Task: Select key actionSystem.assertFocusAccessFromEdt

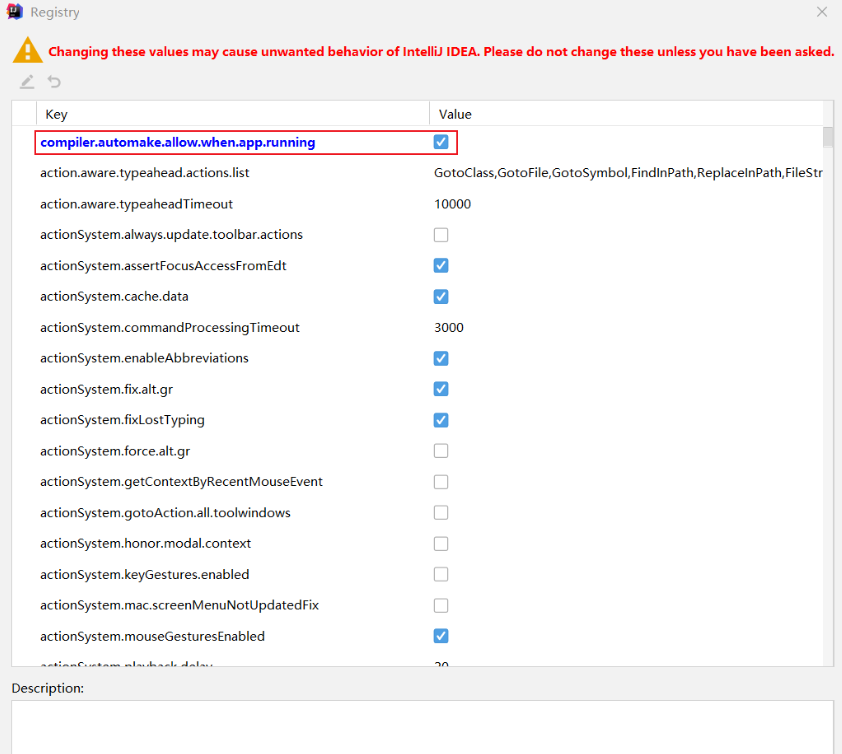Action: [x=163, y=266]
